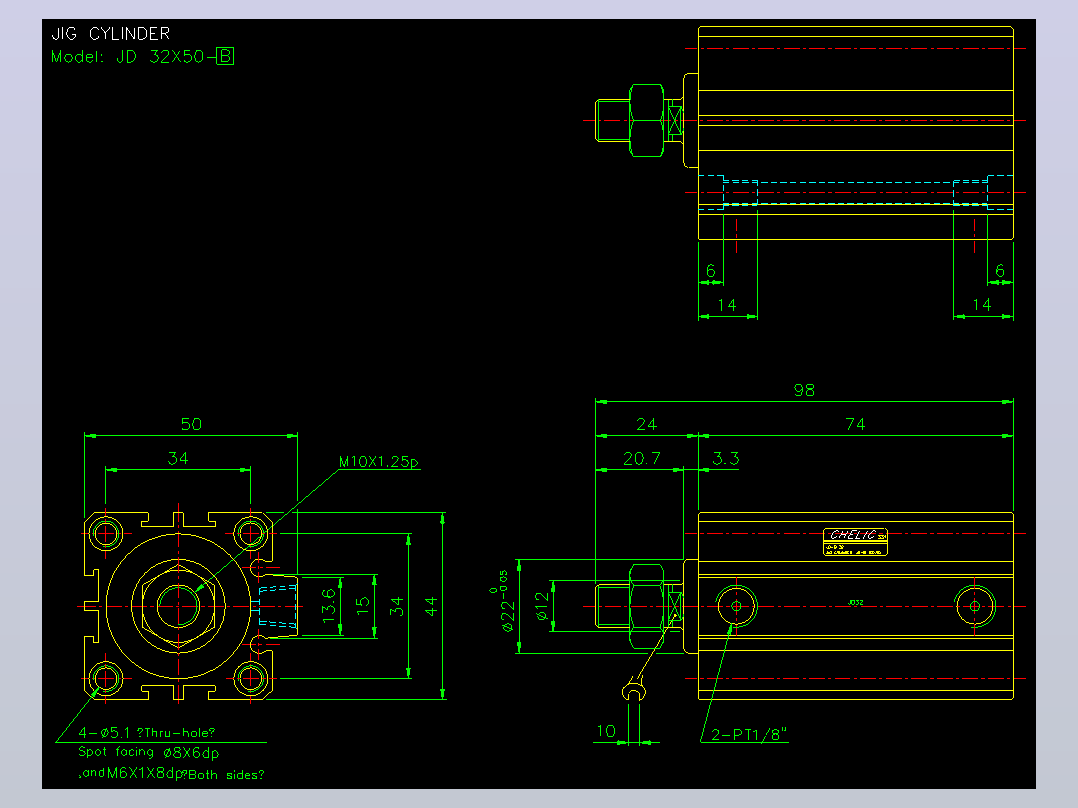The image size is (1078, 808).
Task: Click the ø12 rod diameter dimension
Action: point(542,606)
